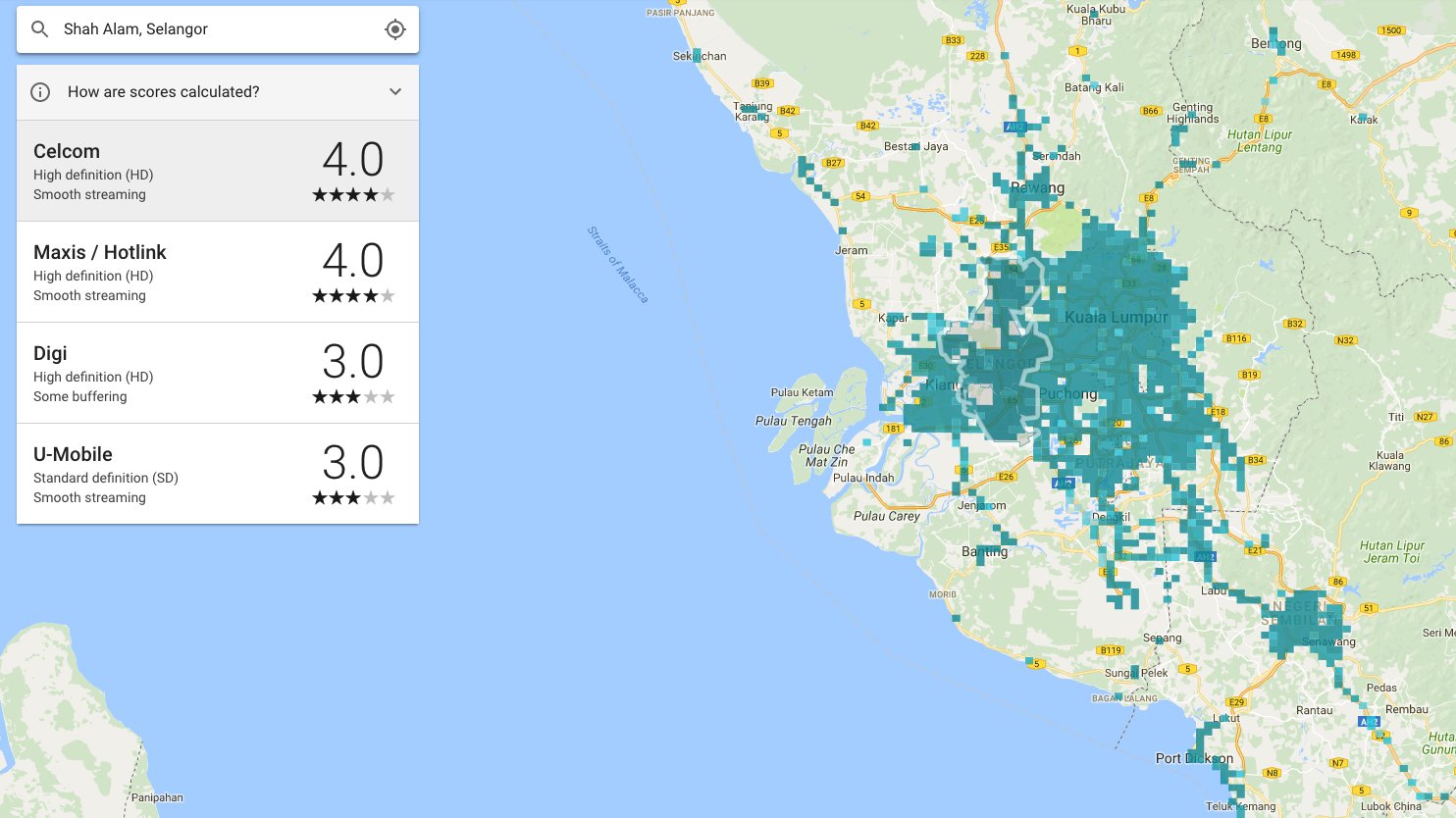Expand the score calculation chevron arrow
This screenshot has width=1456, height=818.
click(x=394, y=92)
